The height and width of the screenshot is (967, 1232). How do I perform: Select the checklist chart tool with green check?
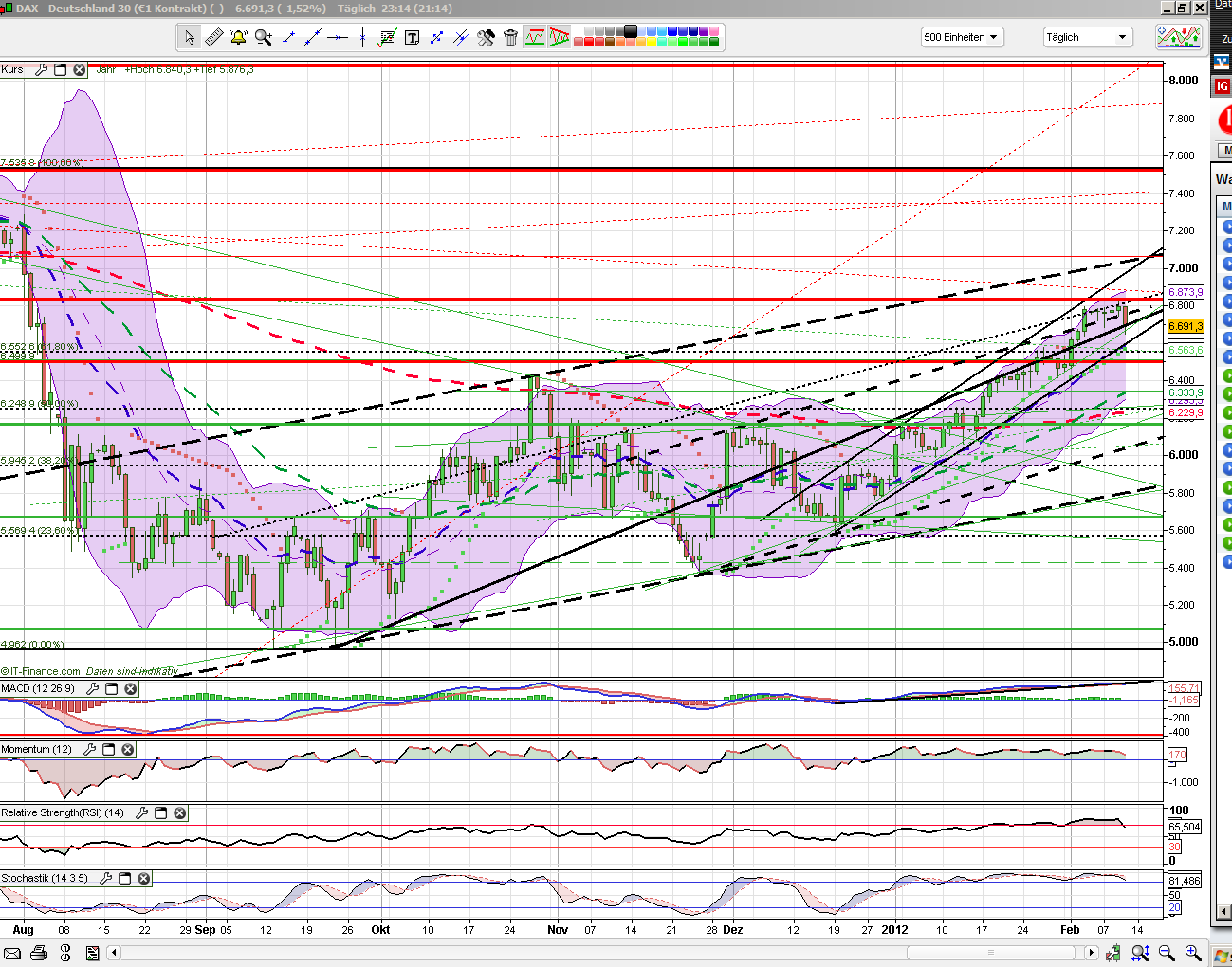tap(387, 37)
